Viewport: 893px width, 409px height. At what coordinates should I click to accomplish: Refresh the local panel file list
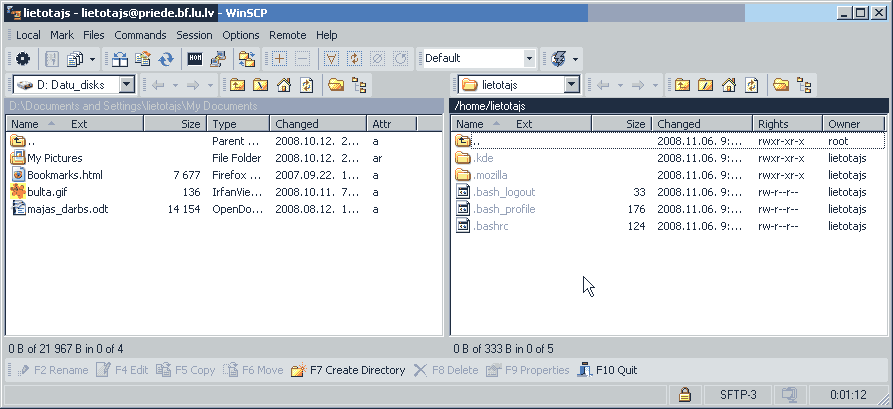[307, 85]
